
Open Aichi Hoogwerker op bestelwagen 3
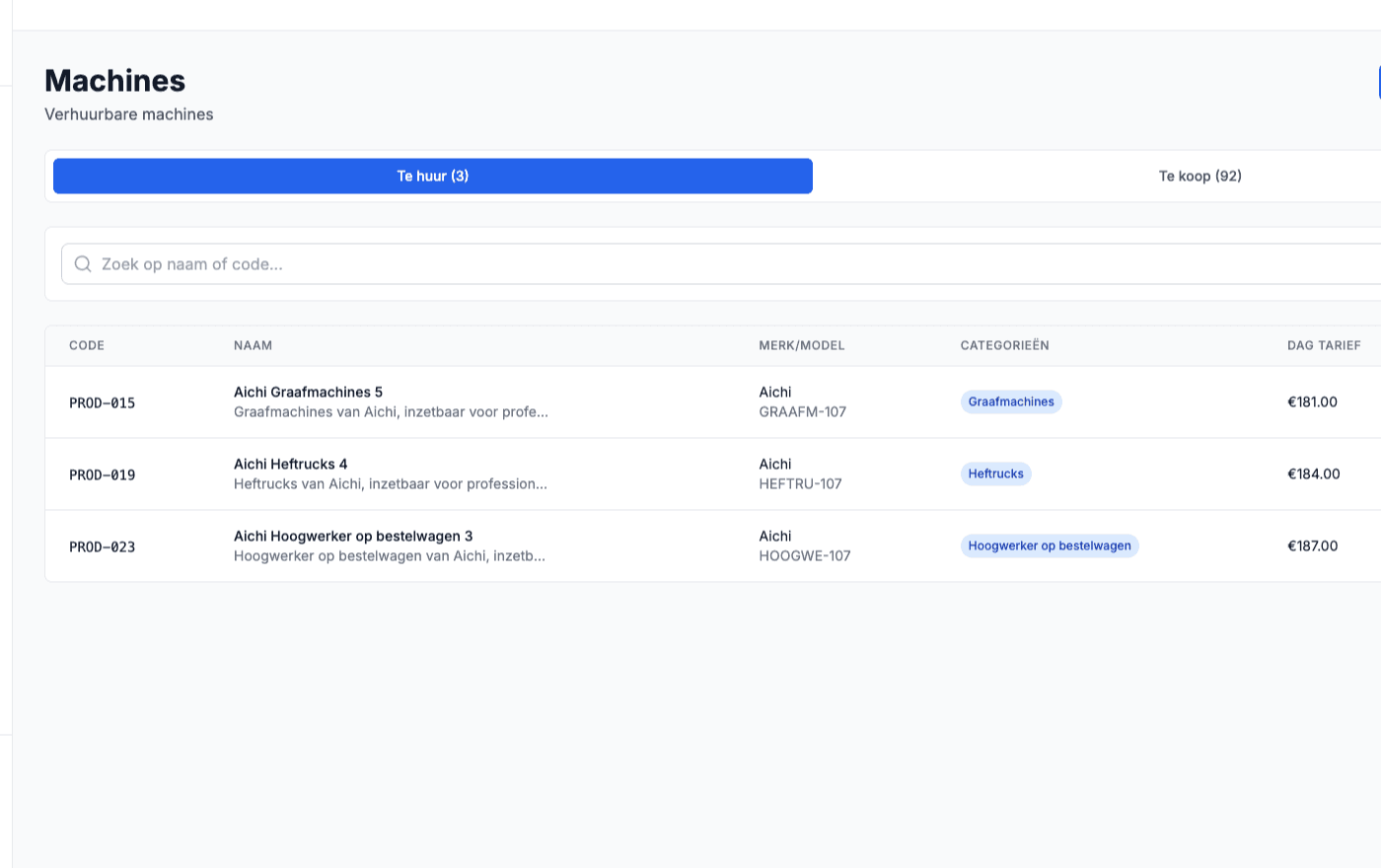coord(352,536)
